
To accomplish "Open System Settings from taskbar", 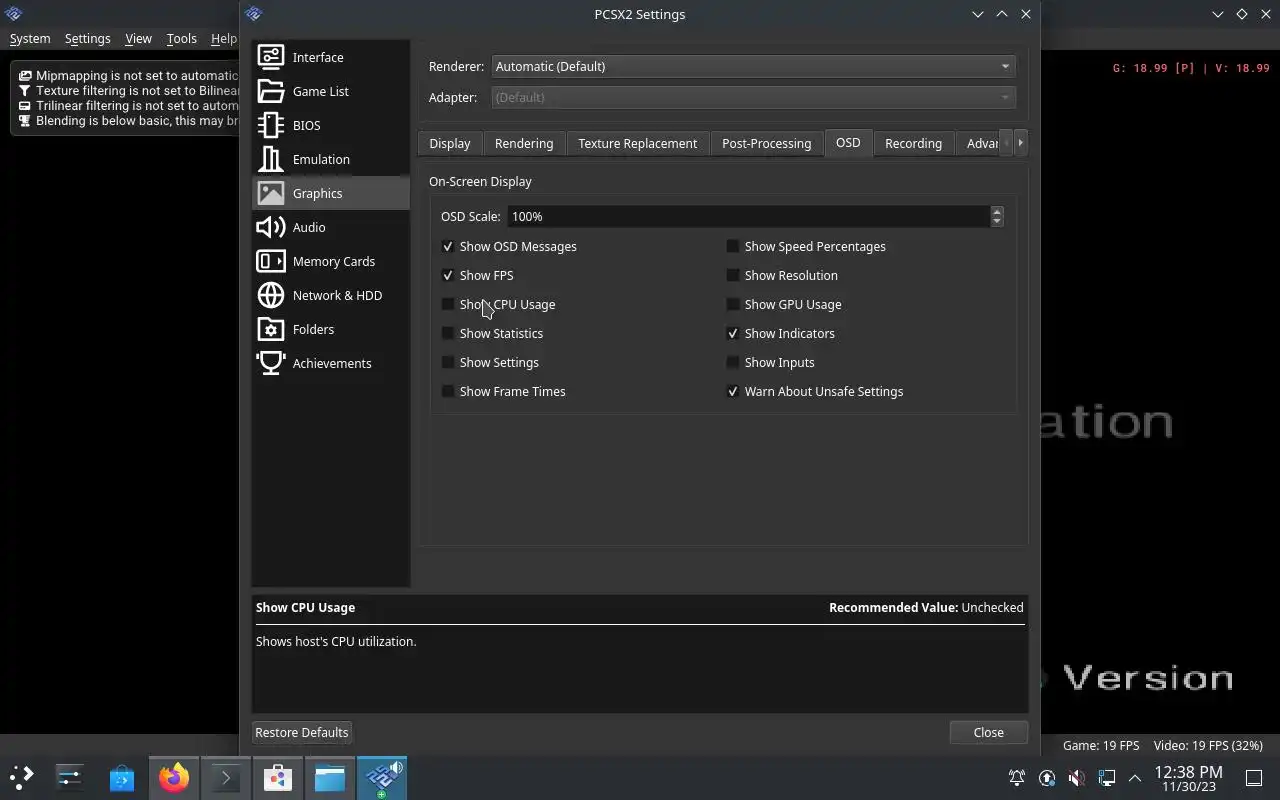I will (x=70, y=777).
